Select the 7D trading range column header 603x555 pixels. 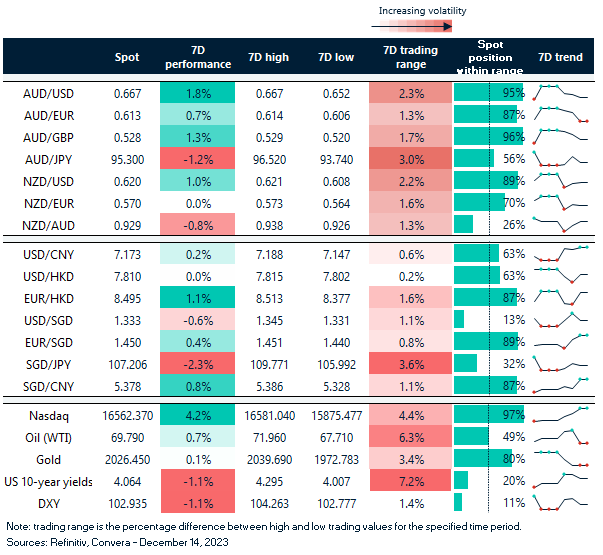coord(410,57)
